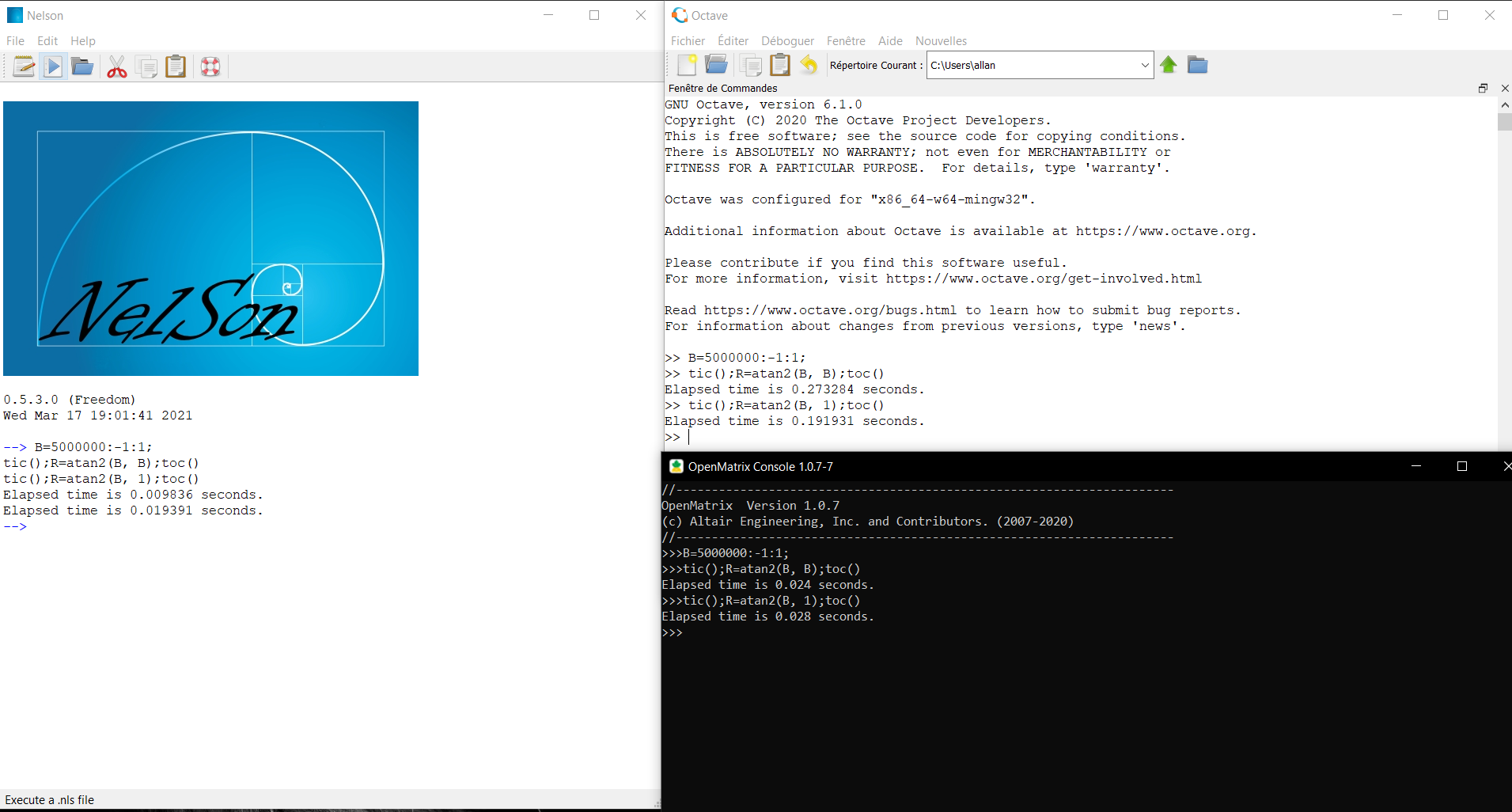Click the new script icon in Octave
Image resolution: width=1512 pixels, height=812 pixels.
[687, 65]
